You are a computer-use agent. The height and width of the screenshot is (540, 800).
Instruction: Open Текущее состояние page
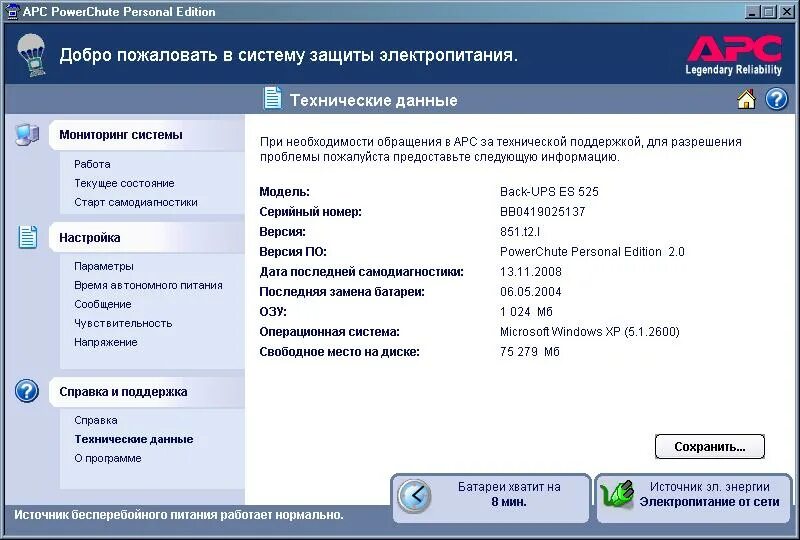124,183
